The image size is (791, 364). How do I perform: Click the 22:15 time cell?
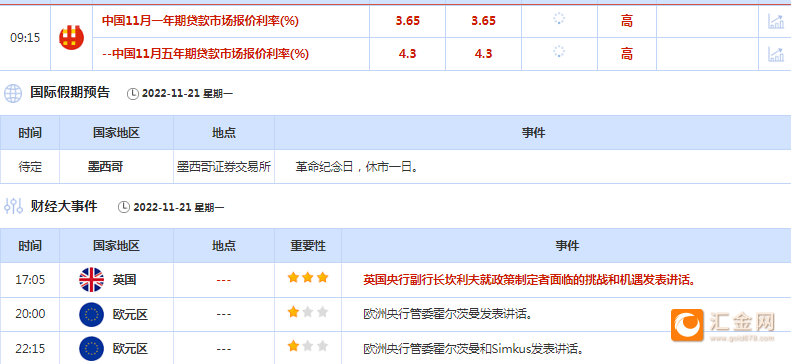tap(30, 348)
